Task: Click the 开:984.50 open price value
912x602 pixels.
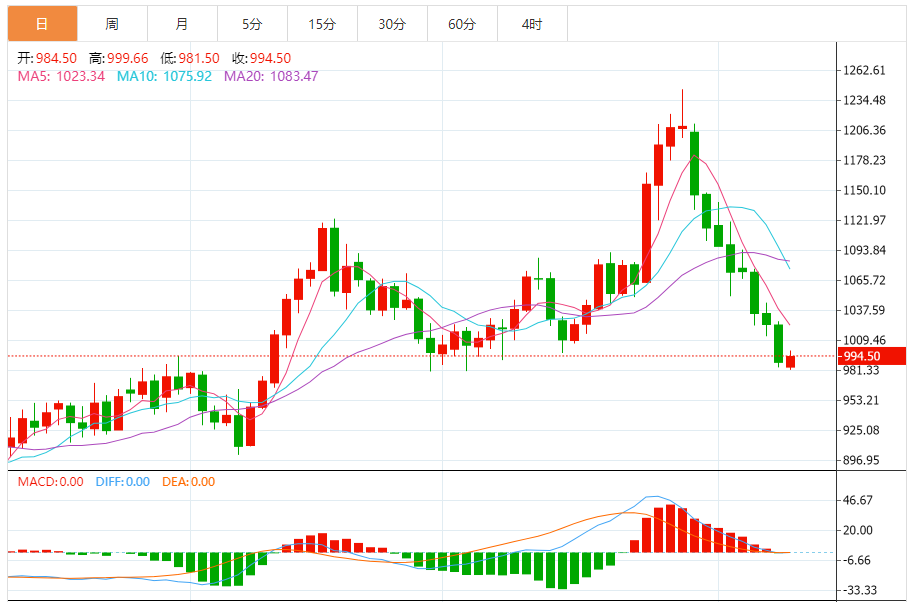Action: 47,58
